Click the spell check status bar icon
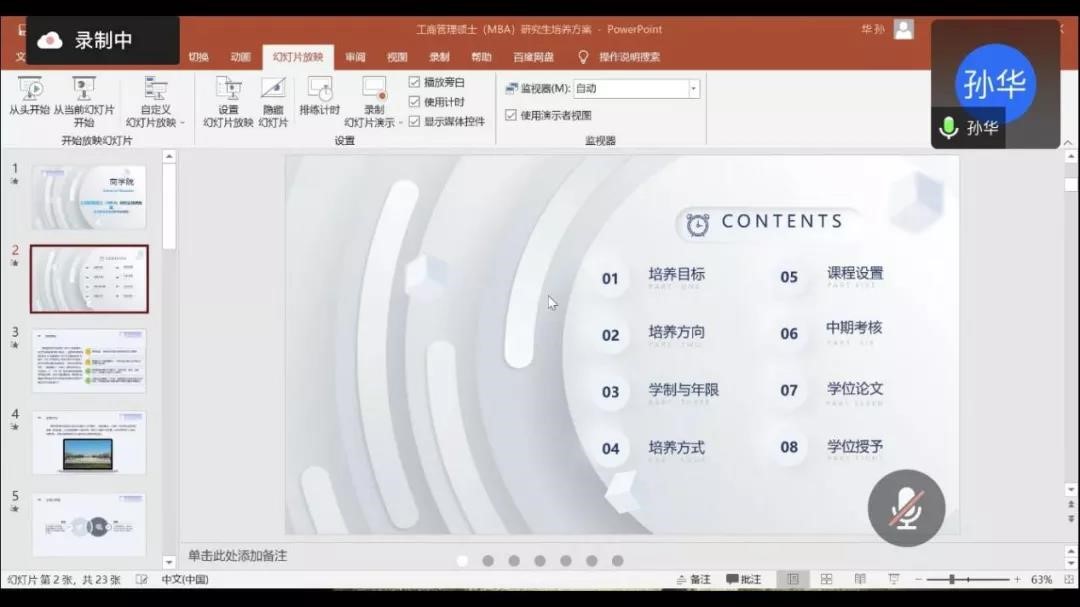Viewport: 1080px width, 607px height. click(x=141, y=579)
